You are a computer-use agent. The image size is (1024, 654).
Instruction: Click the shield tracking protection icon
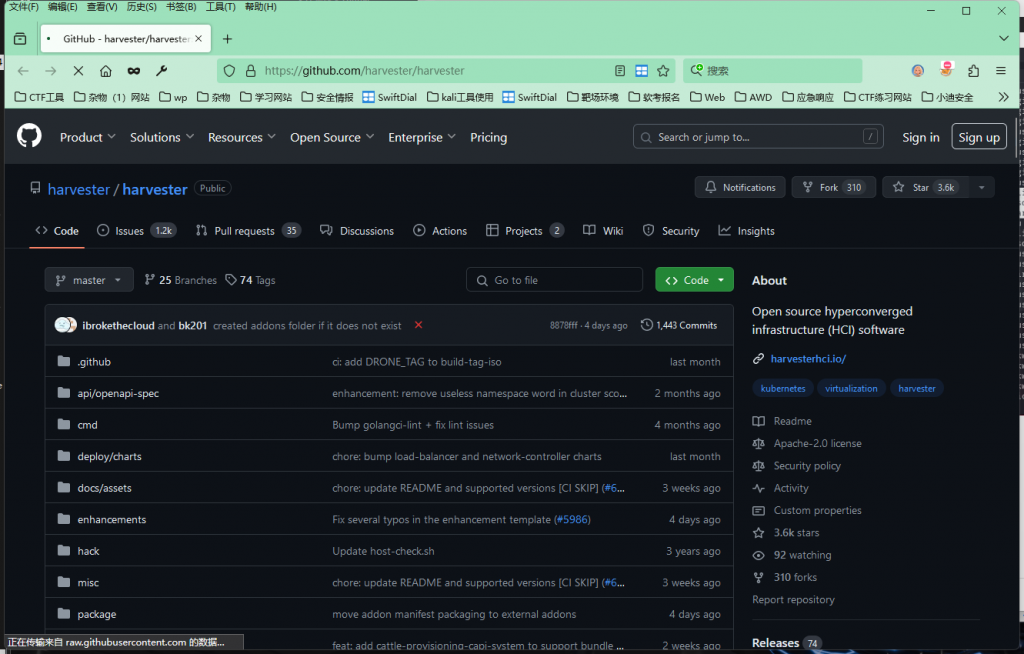click(x=229, y=71)
